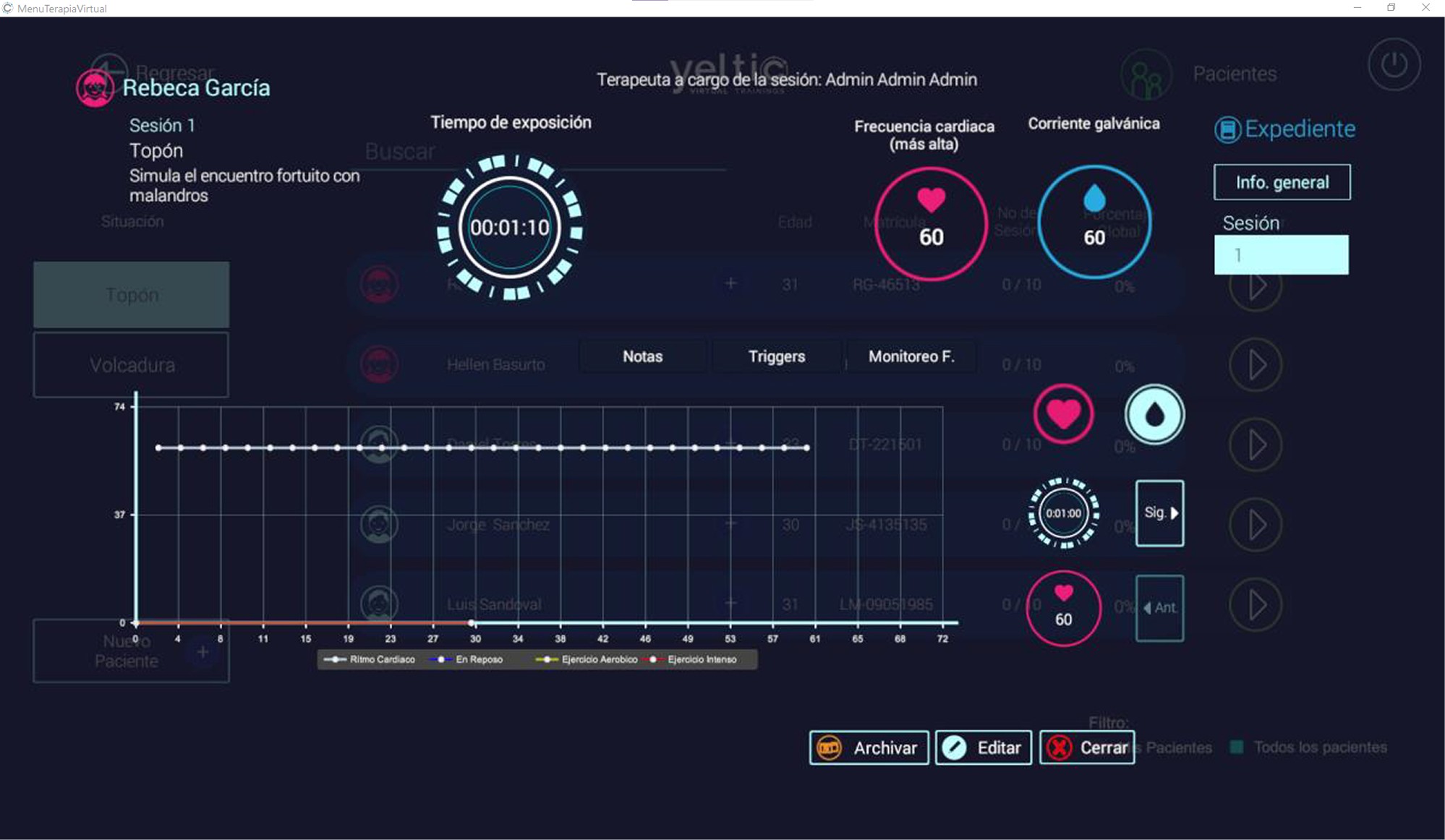
Task: Switch to the Triggers tab
Action: (776, 356)
